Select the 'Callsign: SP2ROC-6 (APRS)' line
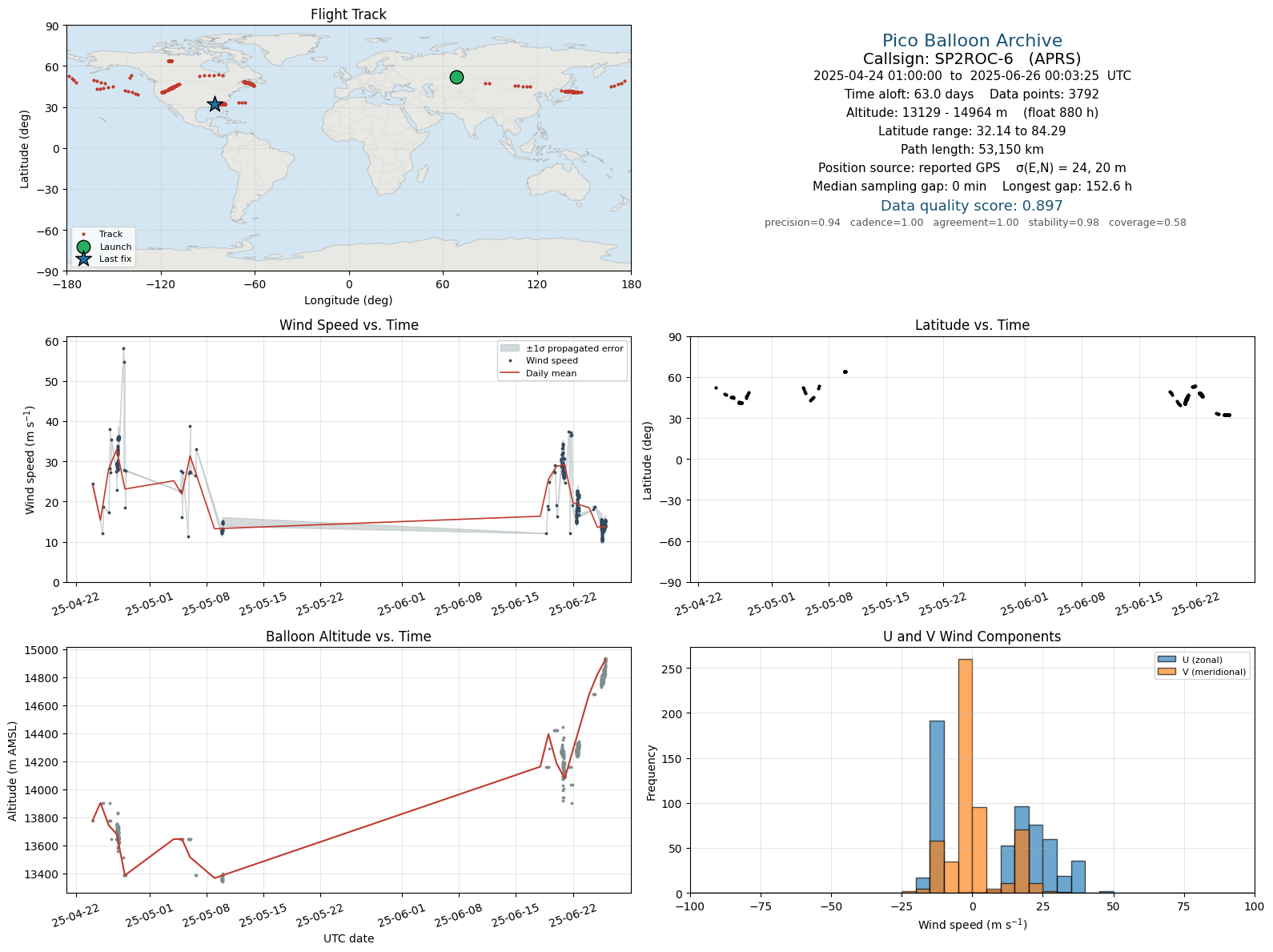1273x952 pixels. coord(972,58)
